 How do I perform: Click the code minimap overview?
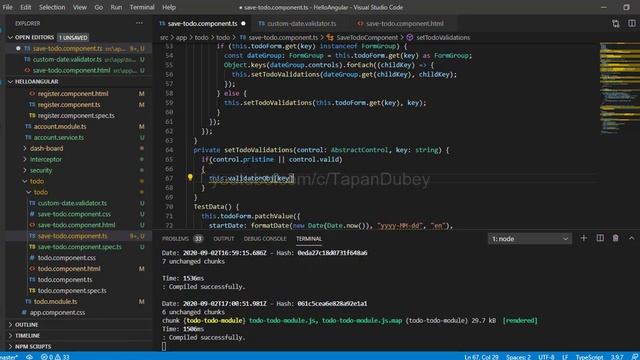[x=620, y=88]
